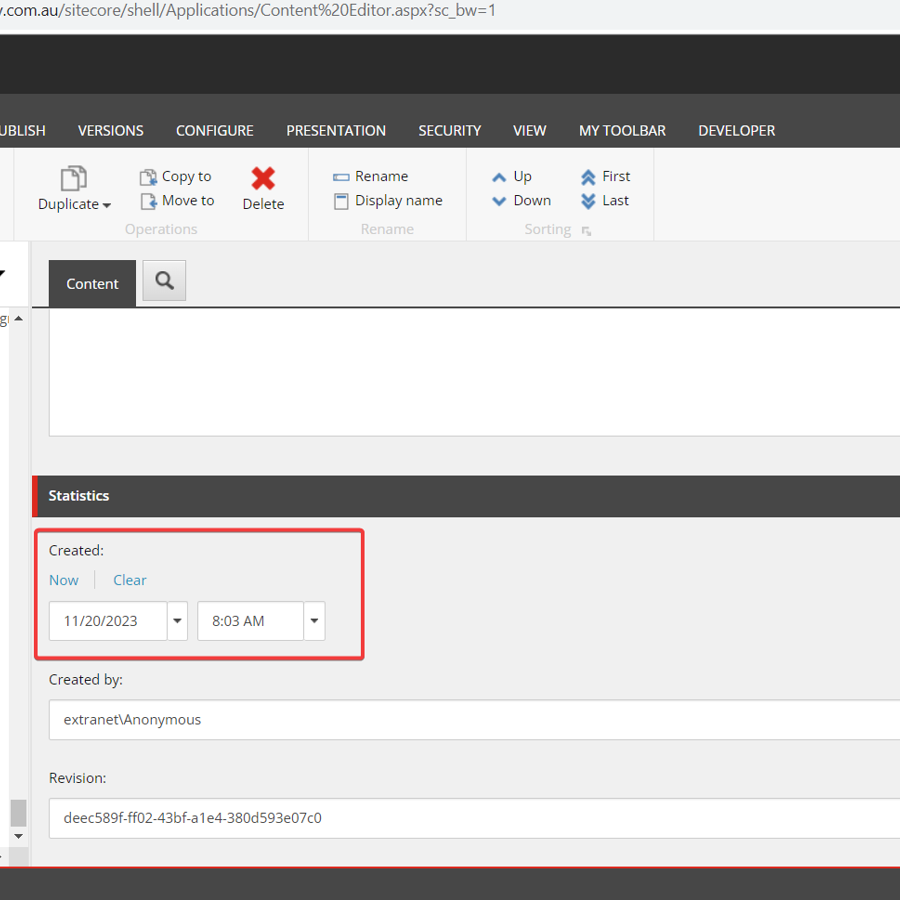Image resolution: width=900 pixels, height=900 pixels.
Task: Click the empty text area above Statistics
Action: pos(474,373)
